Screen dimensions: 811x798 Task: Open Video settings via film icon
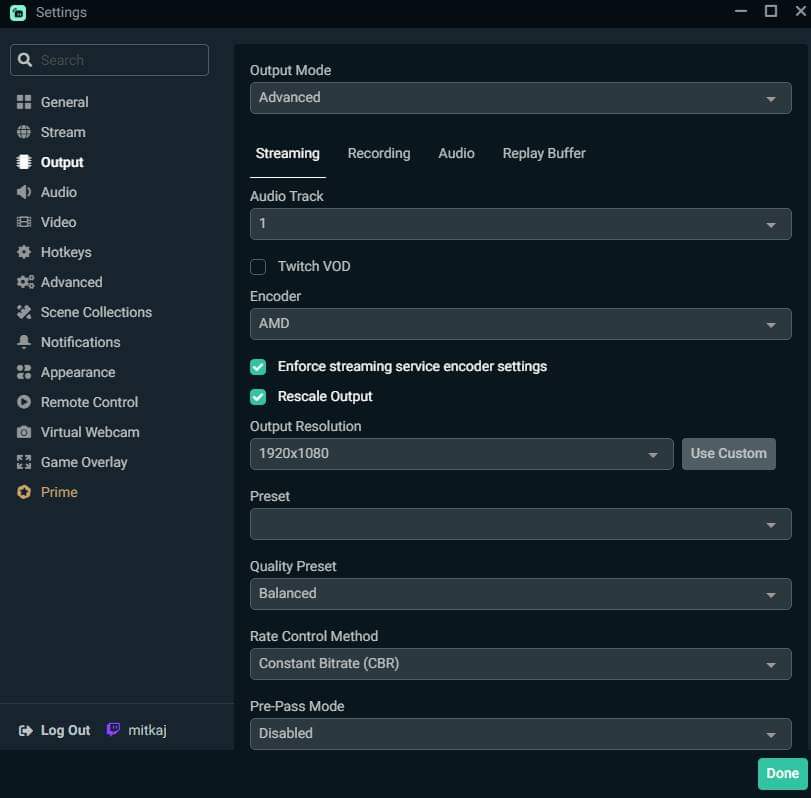(x=24, y=222)
